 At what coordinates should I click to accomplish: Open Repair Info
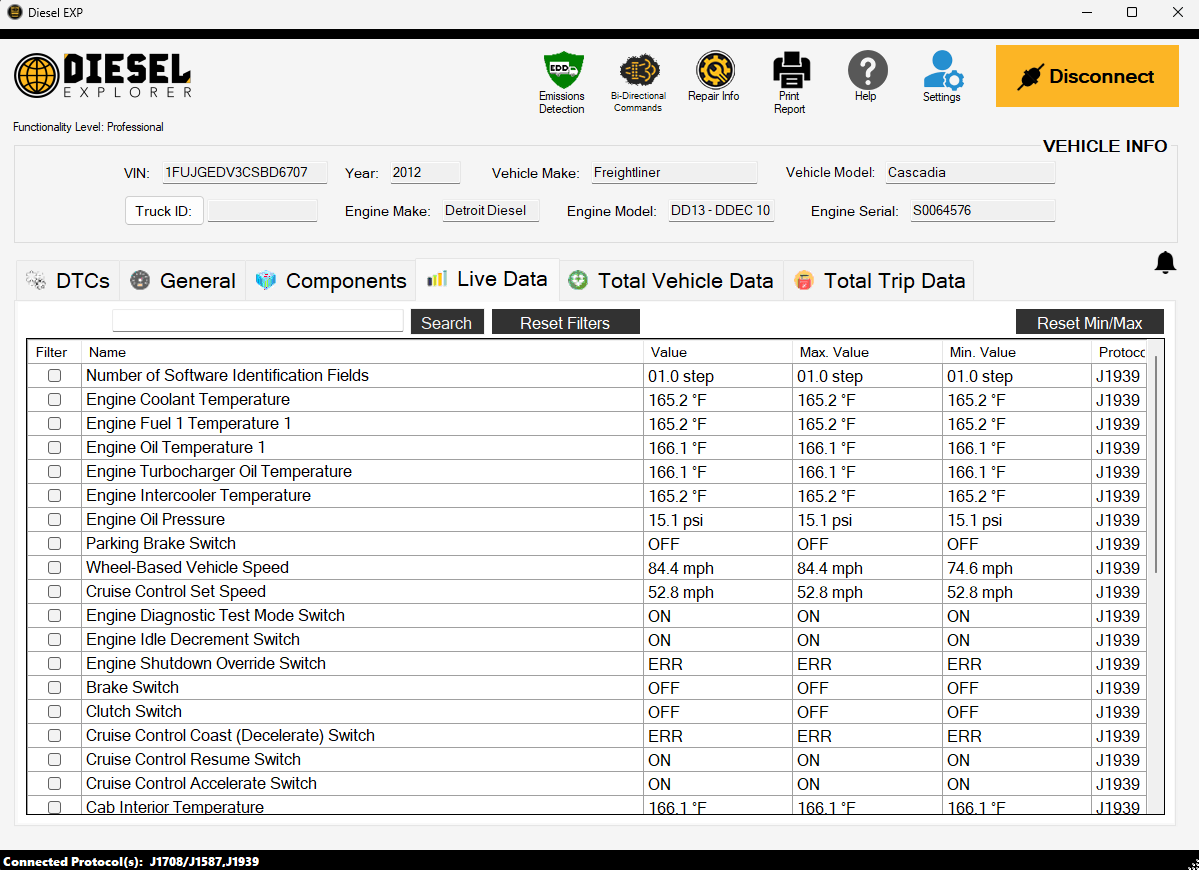pyautogui.click(x=713, y=76)
